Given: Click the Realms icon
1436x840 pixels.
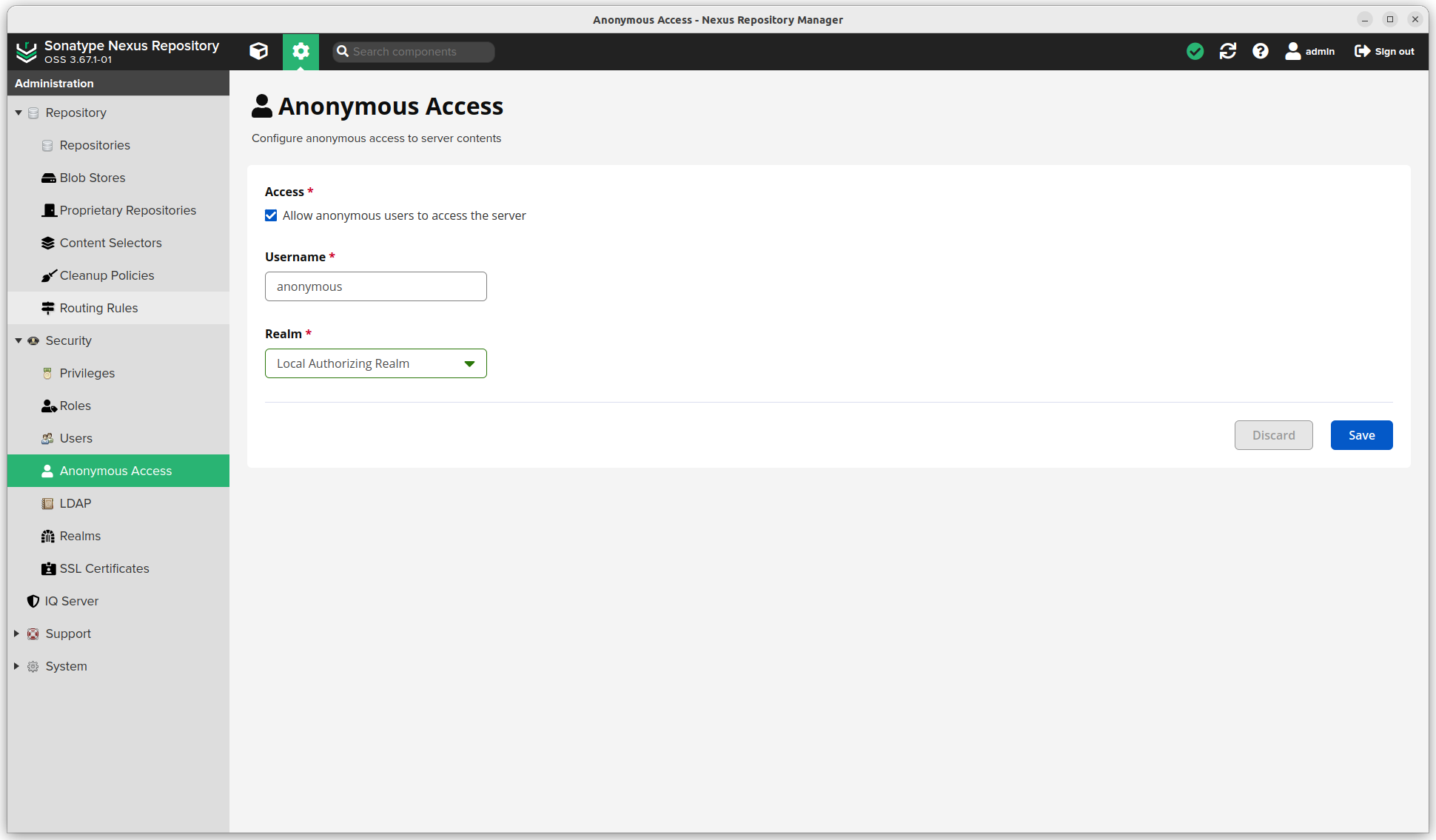Looking at the screenshot, I should (x=48, y=536).
